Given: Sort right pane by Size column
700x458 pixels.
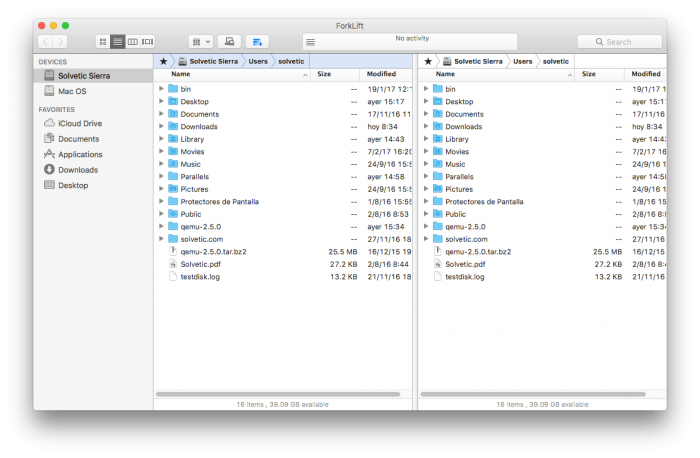Looking at the screenshot, I should 600,74.
